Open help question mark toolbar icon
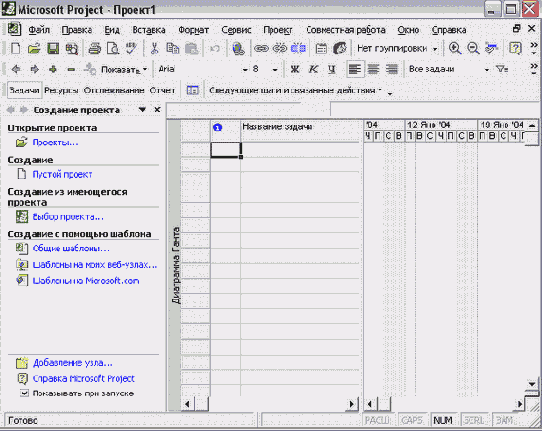The image size is (542, 431). click(515, 48)
